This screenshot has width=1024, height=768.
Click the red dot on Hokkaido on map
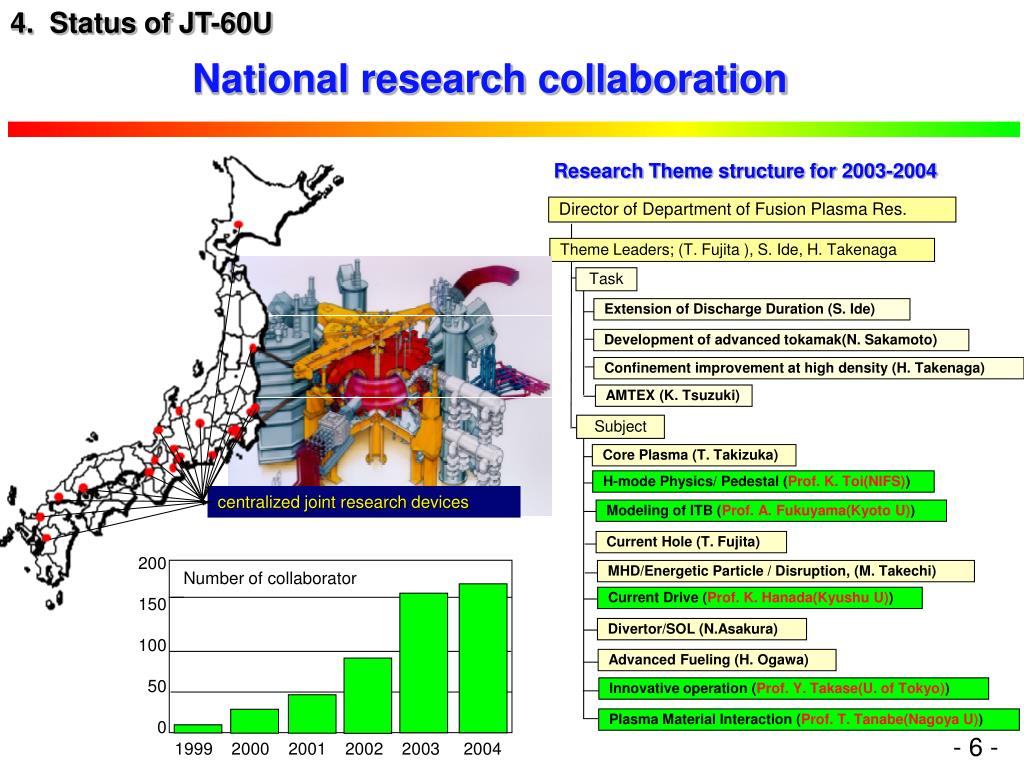click(238, 225)
